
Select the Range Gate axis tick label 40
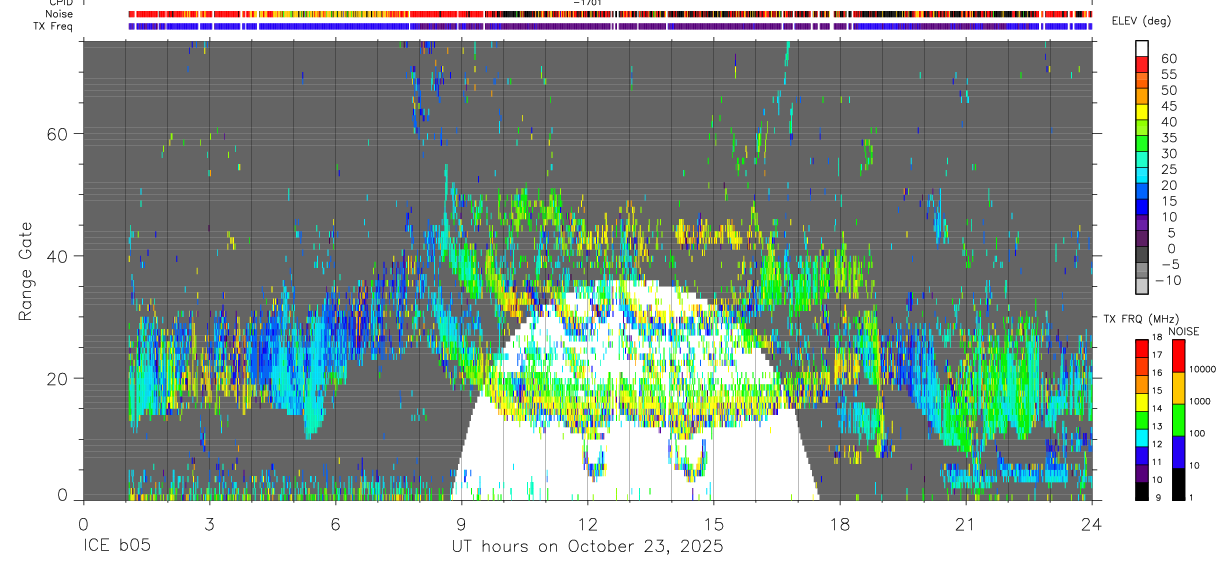coord(57,256)
